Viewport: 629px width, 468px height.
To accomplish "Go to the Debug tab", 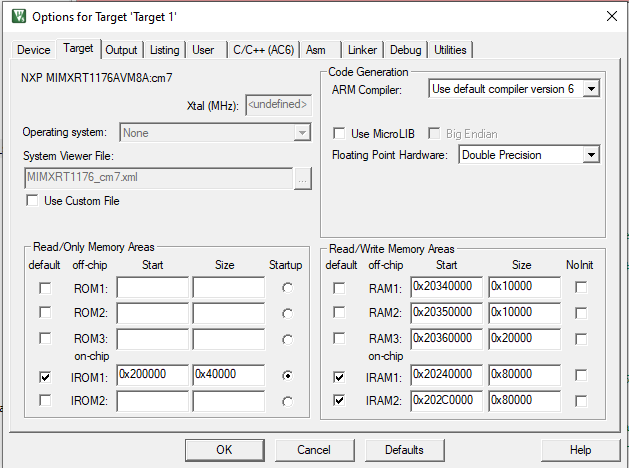I will pyautogui.click(x=405, y=50).
